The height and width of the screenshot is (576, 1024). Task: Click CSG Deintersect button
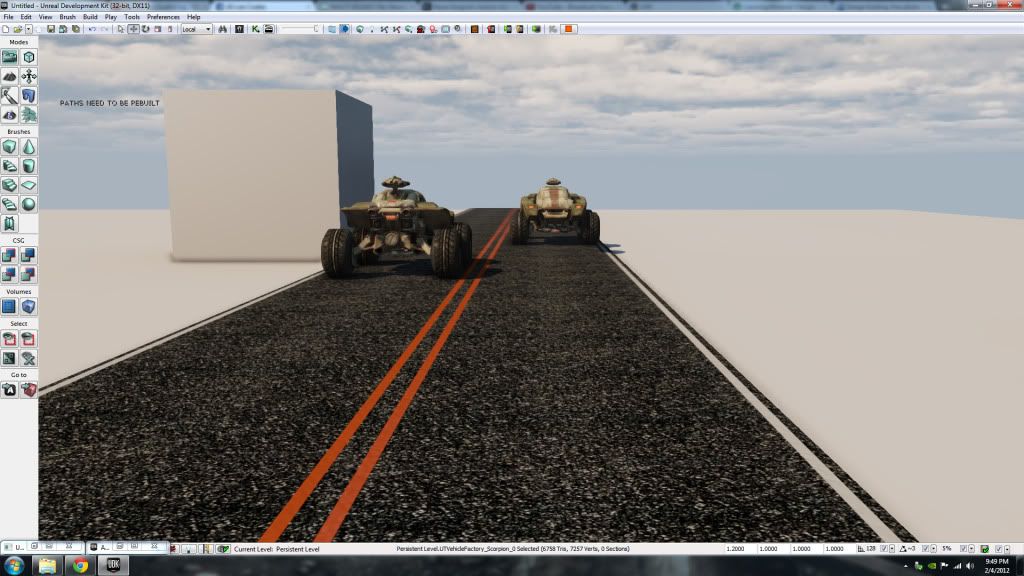pyautogui.click(x=28, y=275)
